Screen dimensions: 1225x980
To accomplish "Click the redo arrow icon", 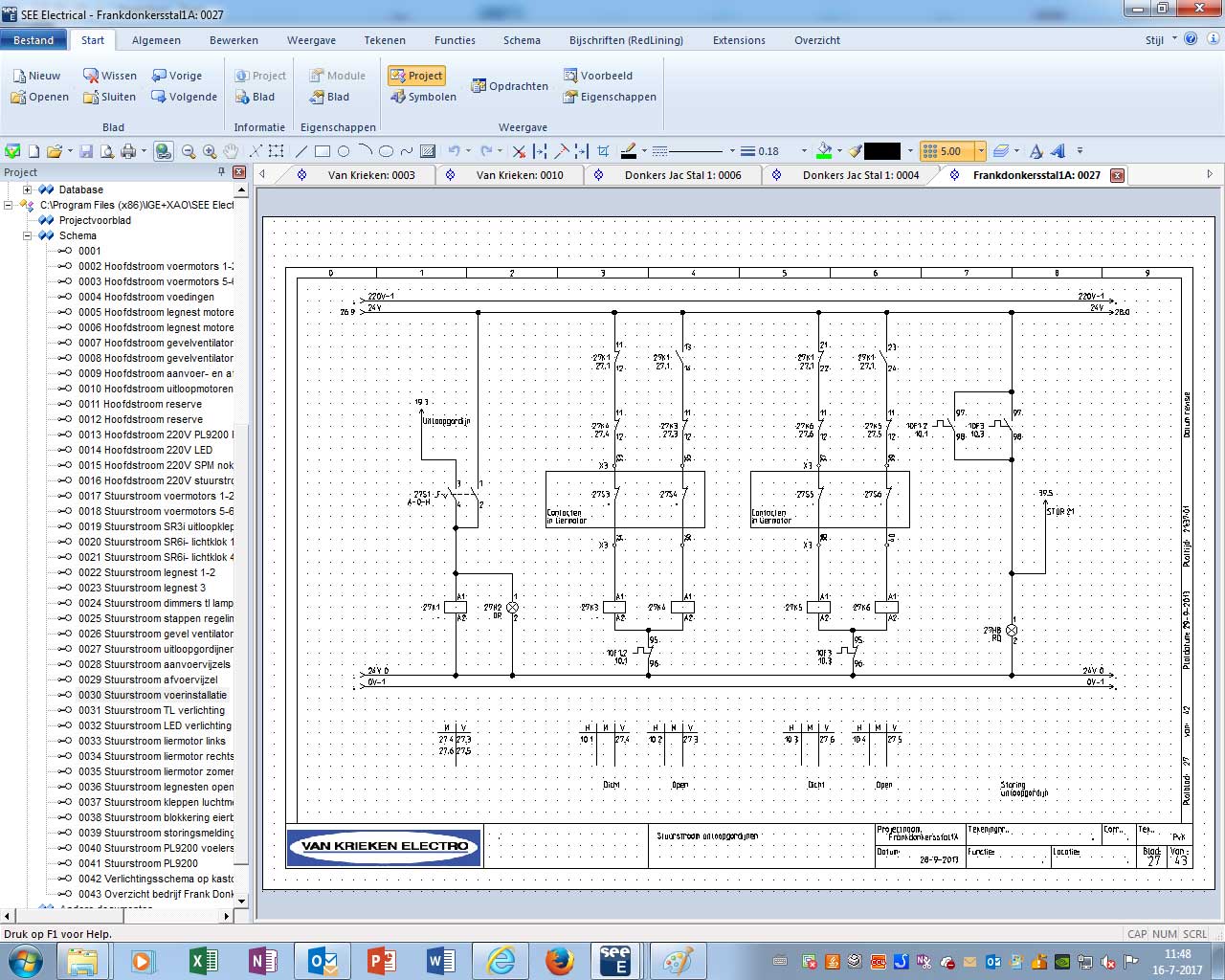I will (x=486, y=151).
